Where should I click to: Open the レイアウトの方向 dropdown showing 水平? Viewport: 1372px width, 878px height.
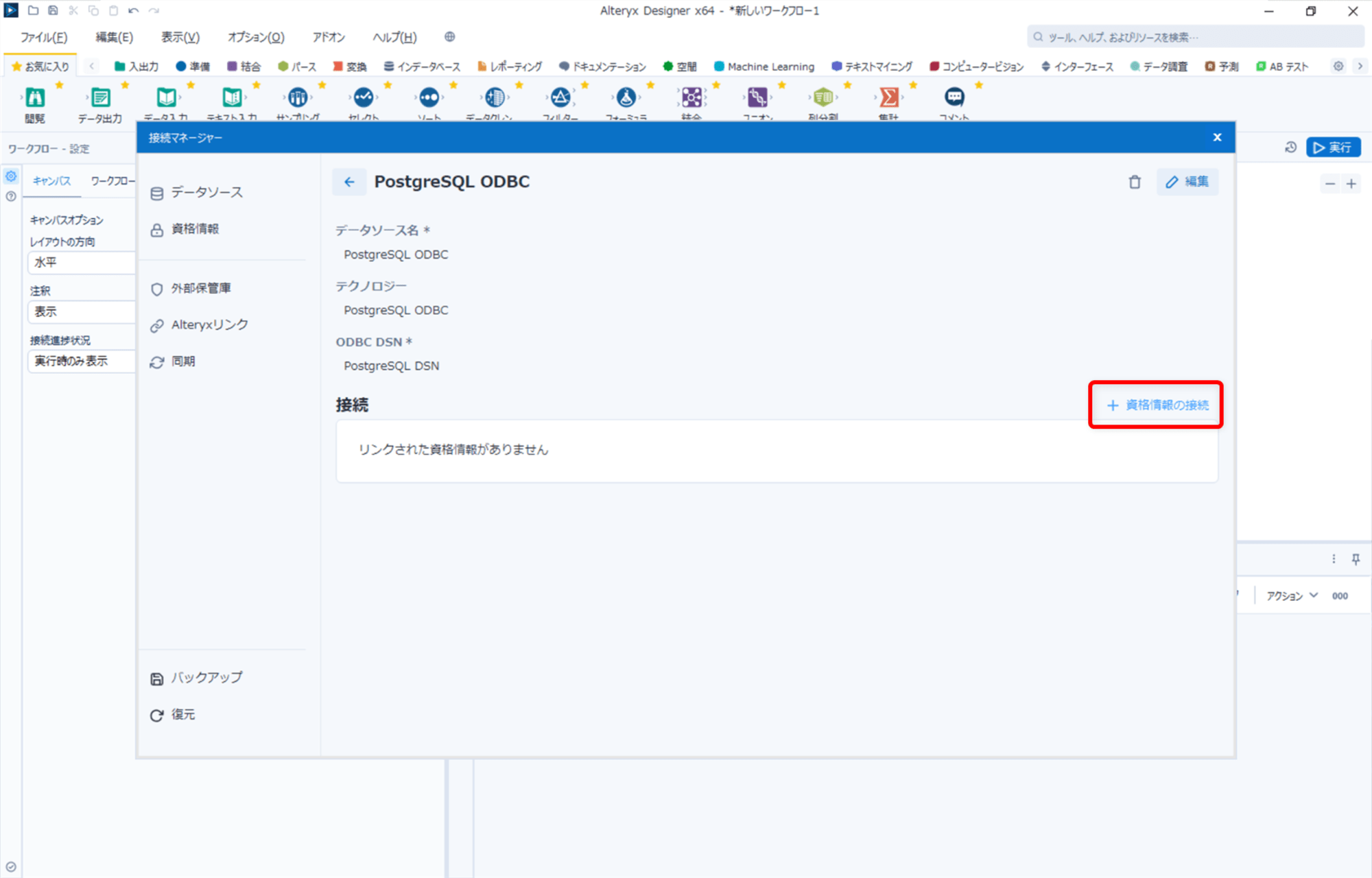(x=81, y=263)
